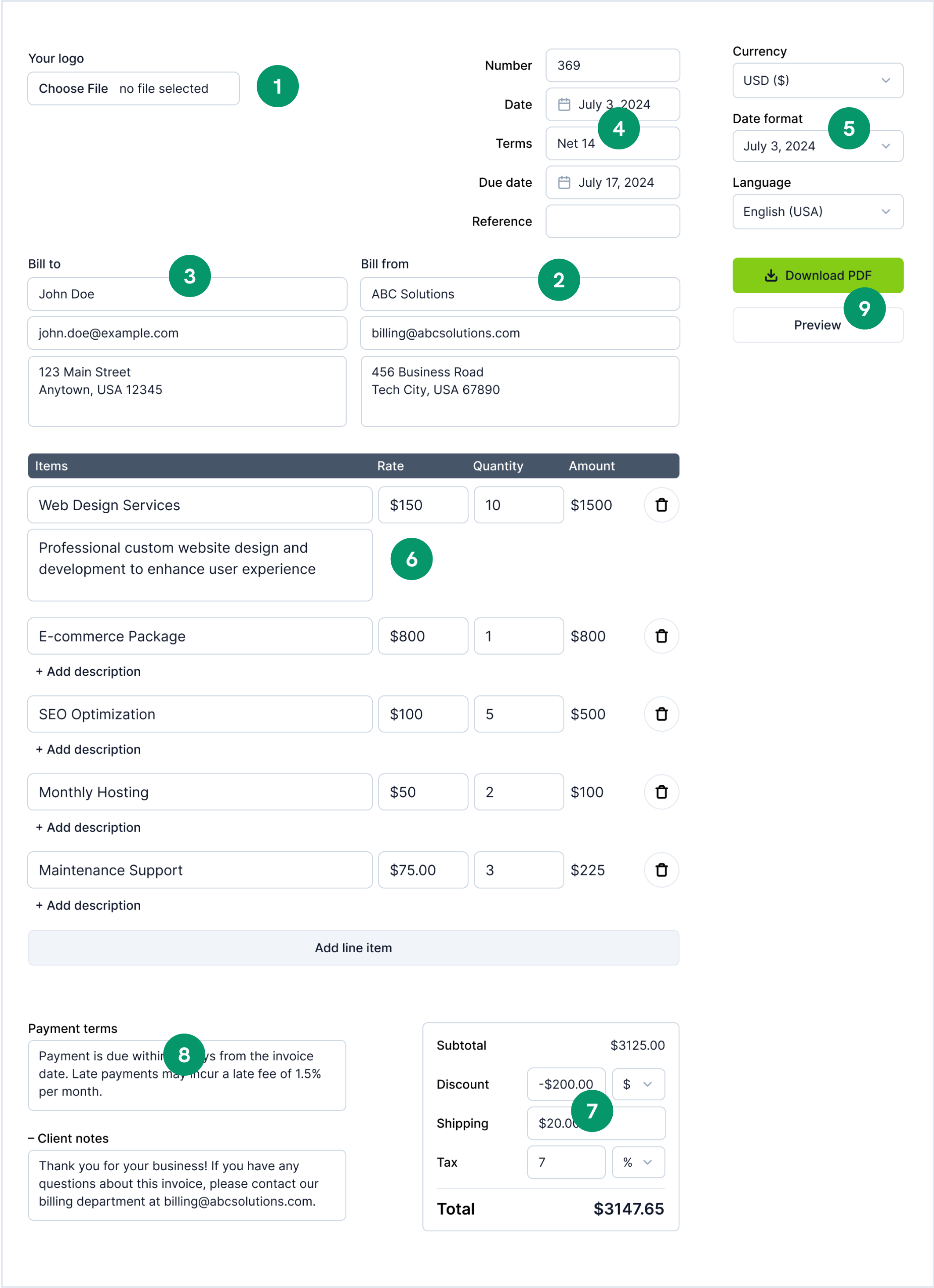Viewport: 934px width, 1288px height.
Task: Delete the E-commerce Package line item
Action: (661, 636)
